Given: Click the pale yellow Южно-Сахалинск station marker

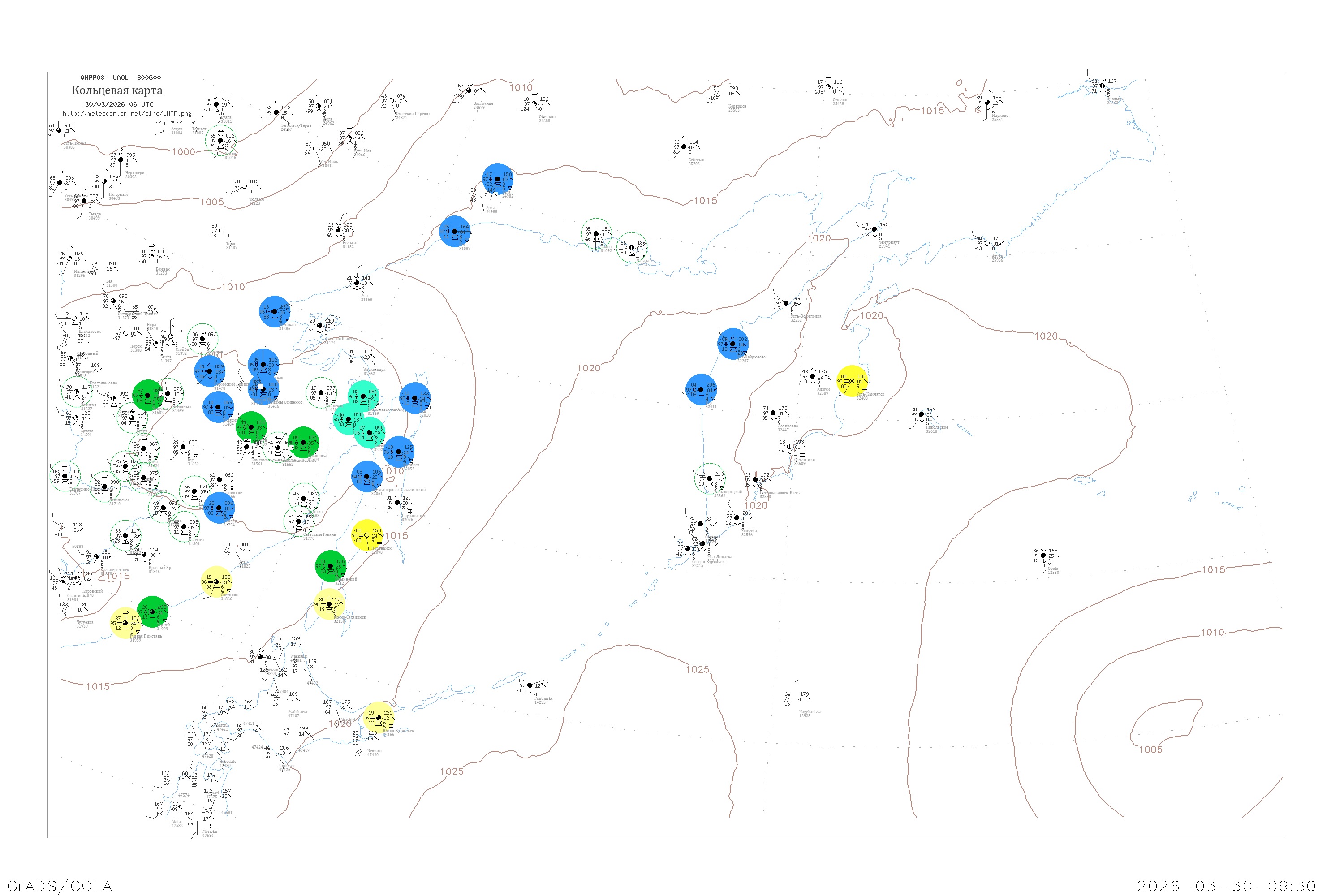Looking at the screenshot, I should click(x=328, y=604).
